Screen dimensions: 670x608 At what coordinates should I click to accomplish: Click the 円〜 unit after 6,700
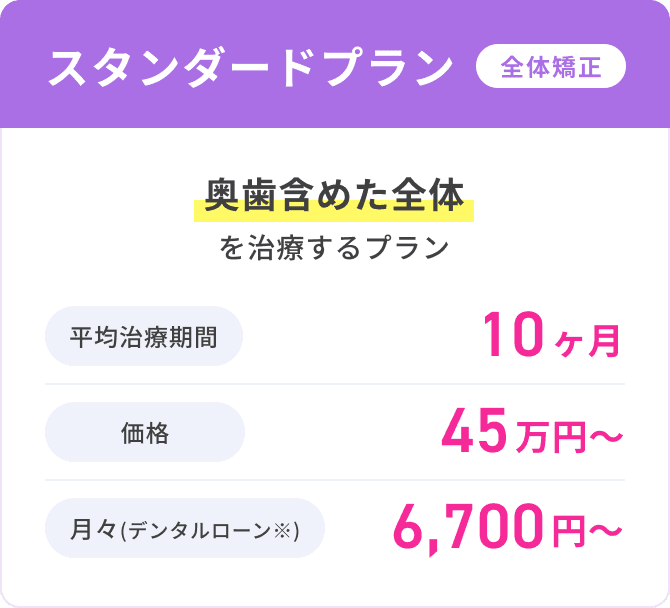coord(588,531)
